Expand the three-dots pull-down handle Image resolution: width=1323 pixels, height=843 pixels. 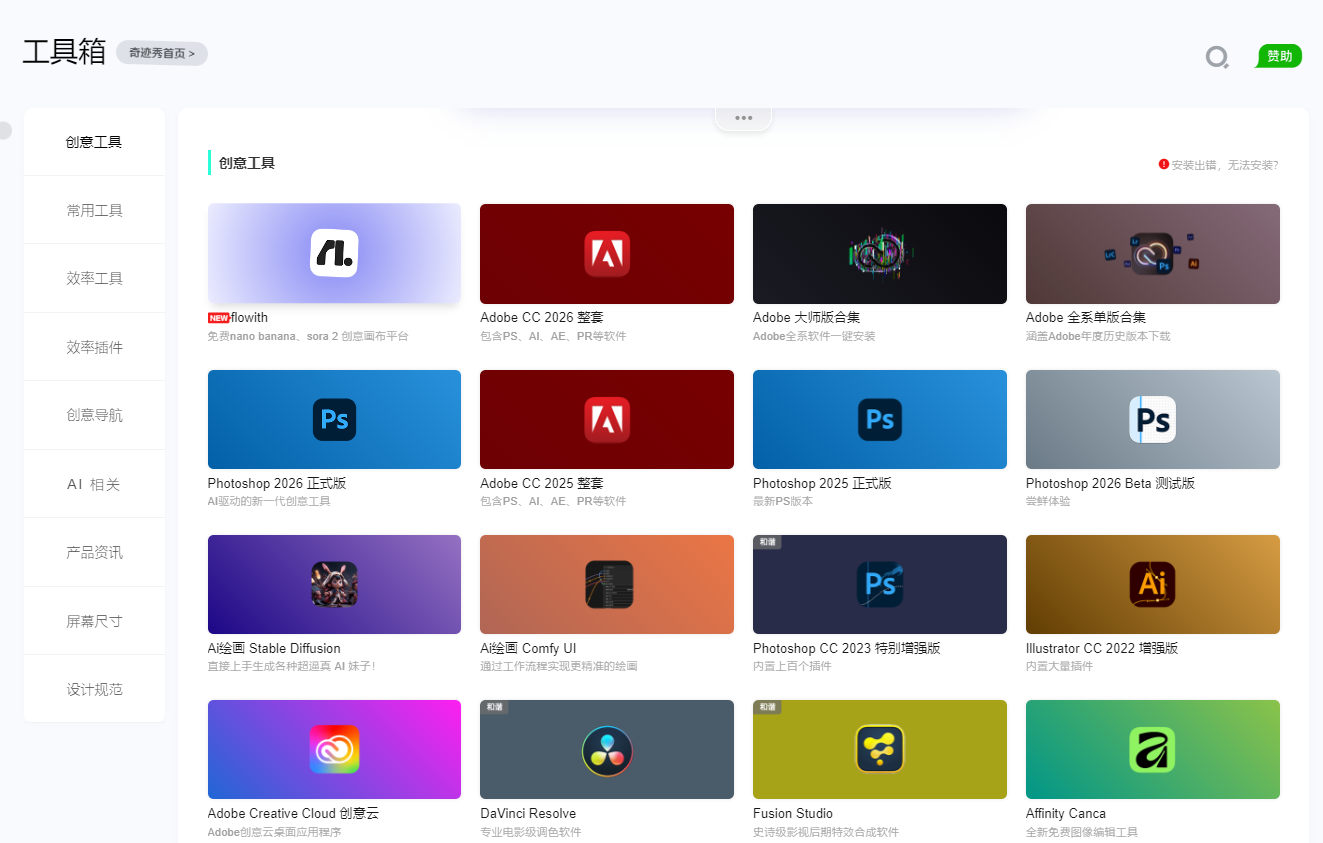click(x=743, y=118)
